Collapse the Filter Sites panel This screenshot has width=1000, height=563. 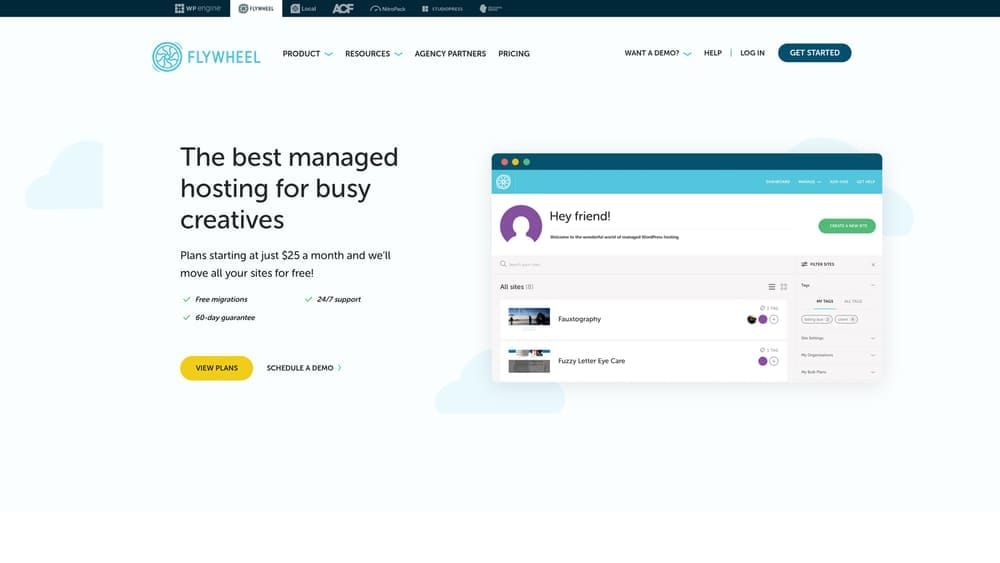point(873,265)
